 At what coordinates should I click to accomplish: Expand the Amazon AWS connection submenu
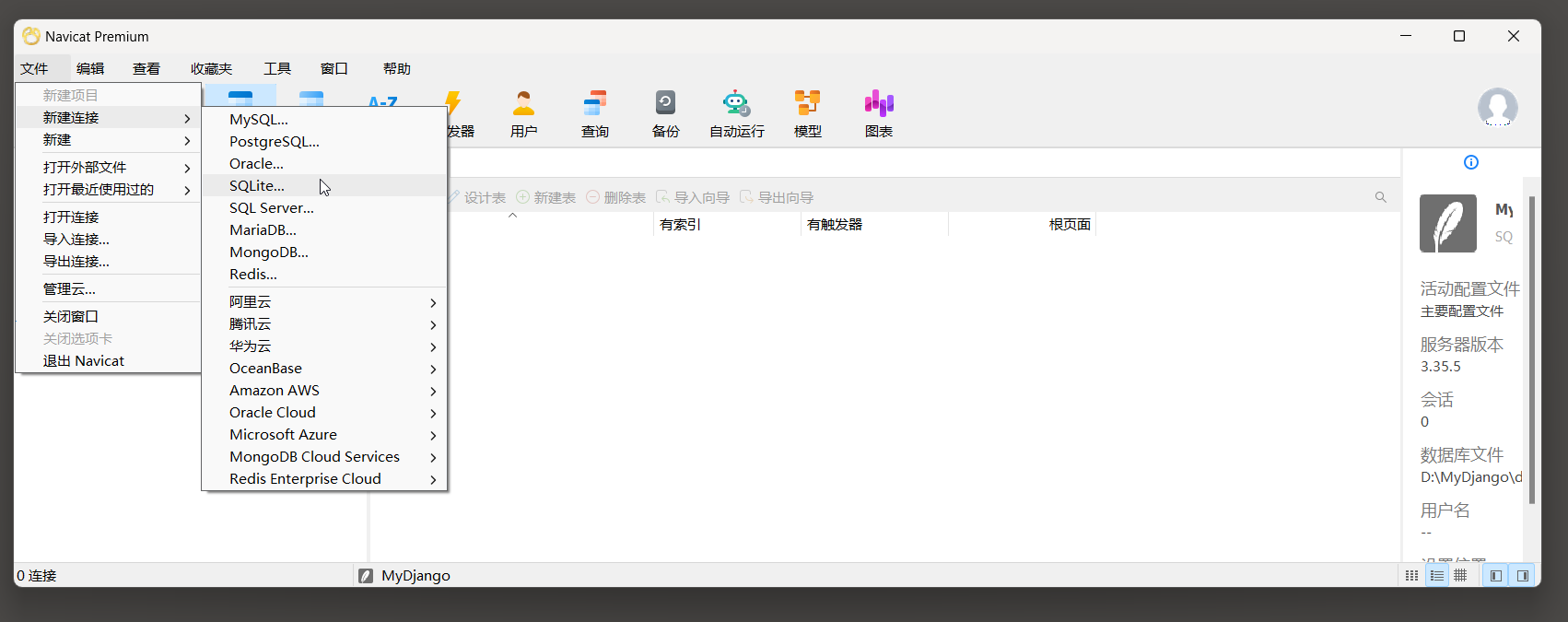(324, 391)
